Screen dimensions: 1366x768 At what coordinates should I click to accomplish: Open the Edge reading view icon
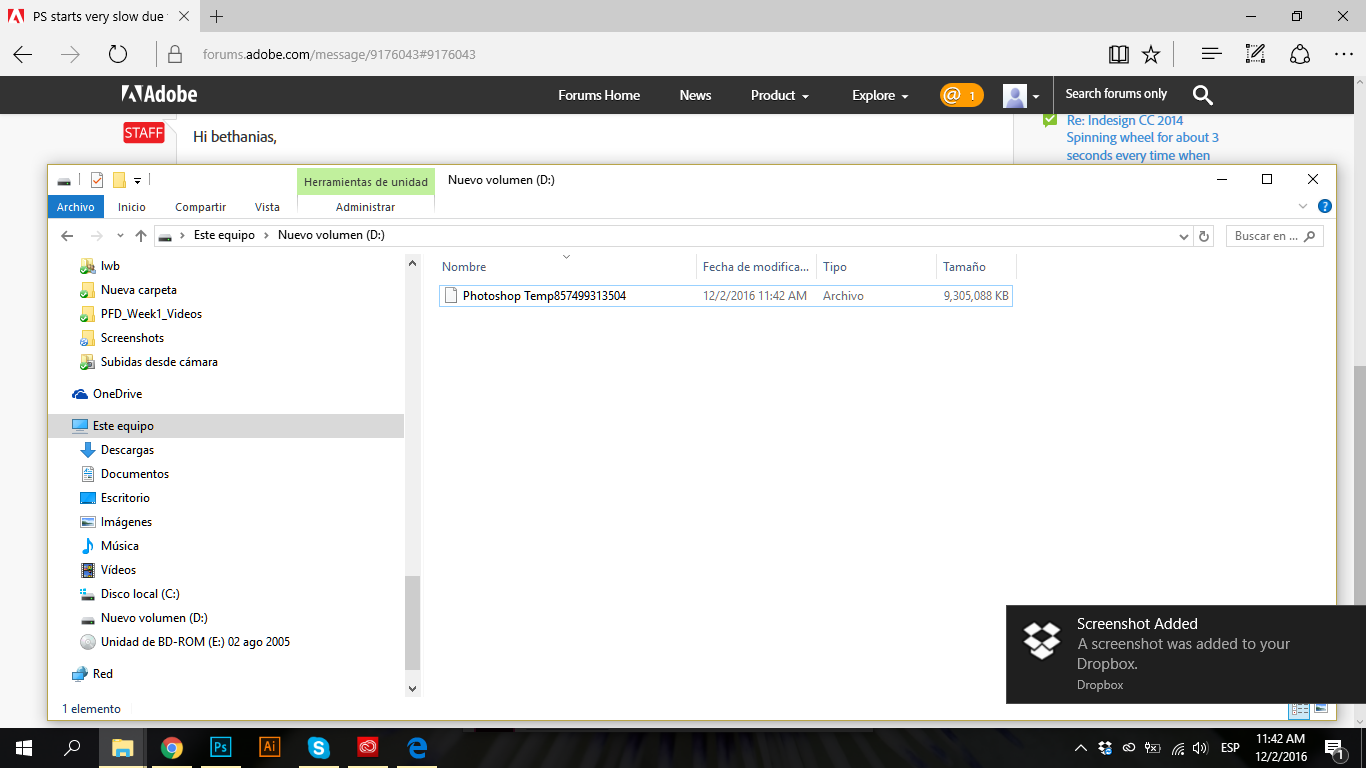click(1118, 54)
